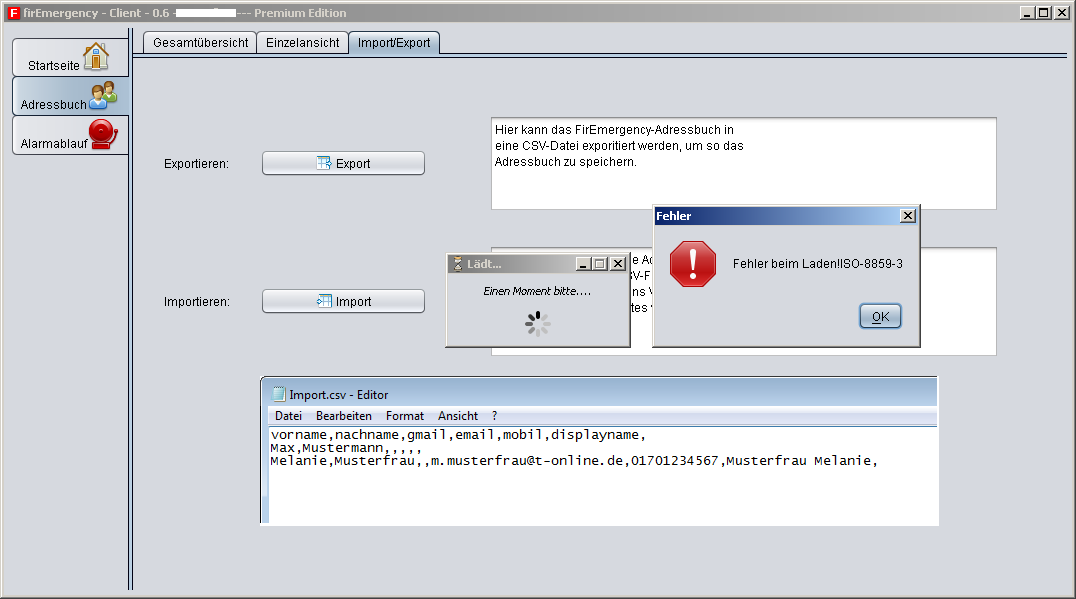This screenshot has height=599, width=1076.
Task: Click the export description text box
Action: 743,164
